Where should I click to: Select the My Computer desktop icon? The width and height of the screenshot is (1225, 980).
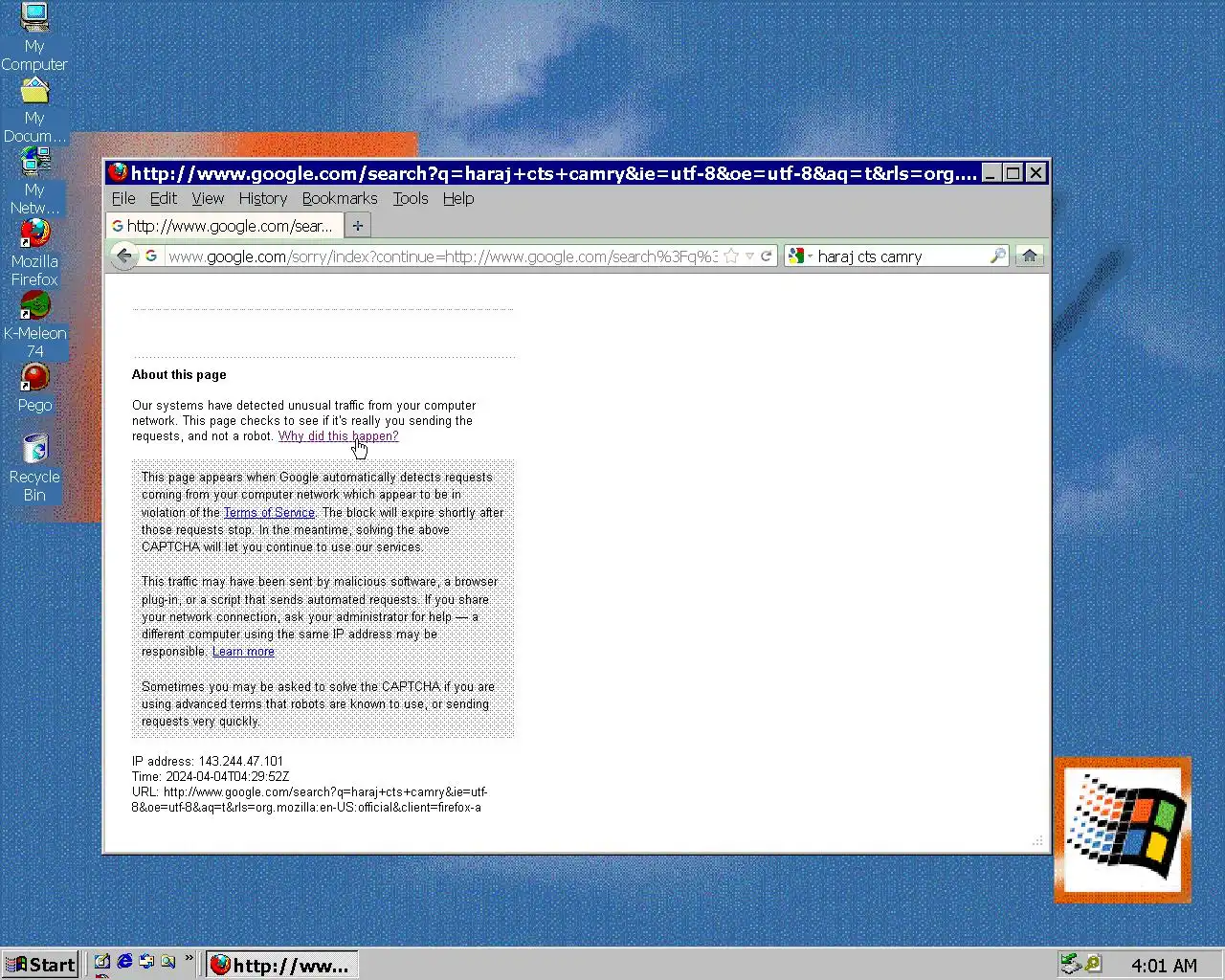tap(34, 36)
